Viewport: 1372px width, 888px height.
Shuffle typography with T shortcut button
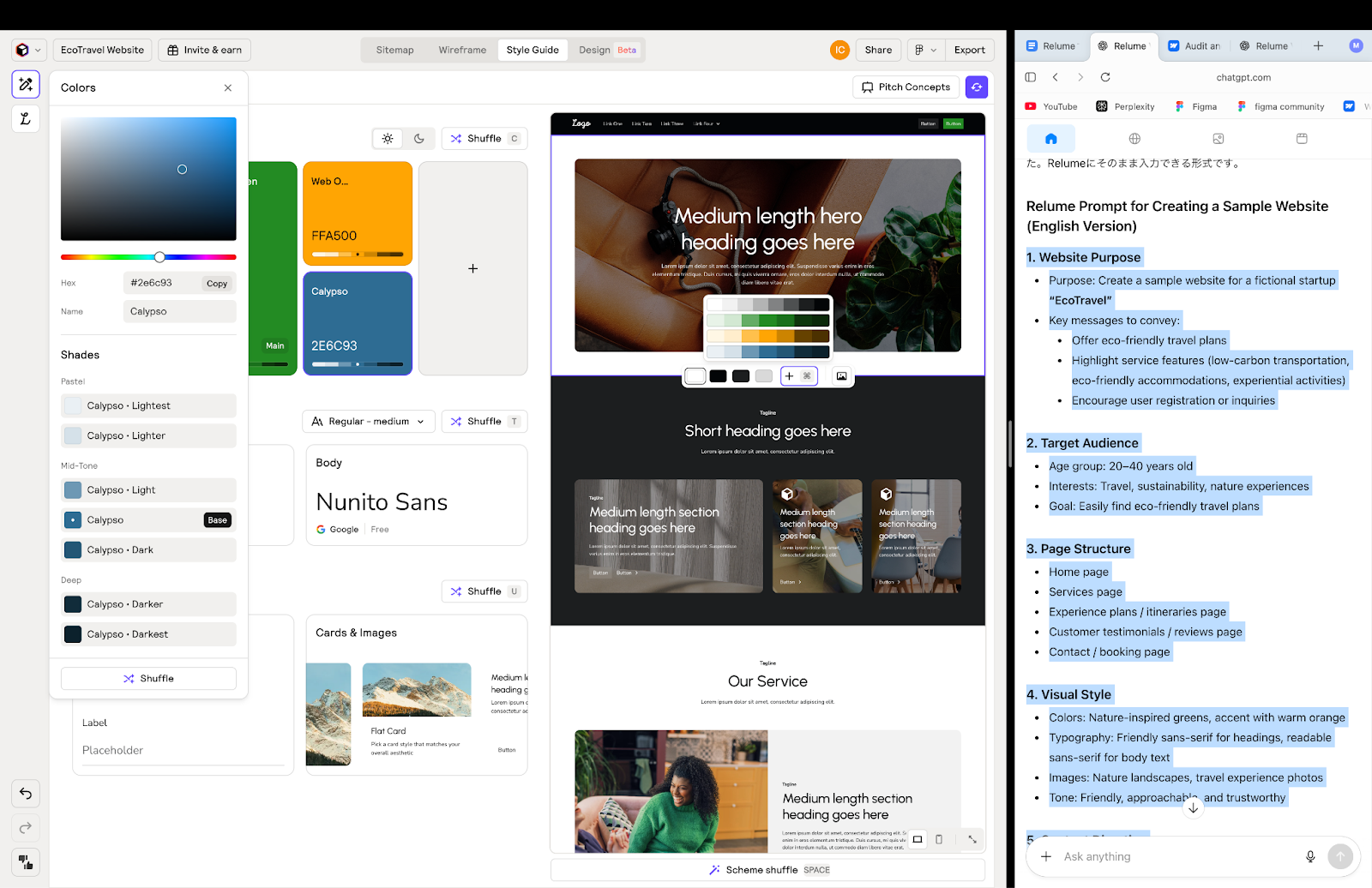tap(484, 421)
